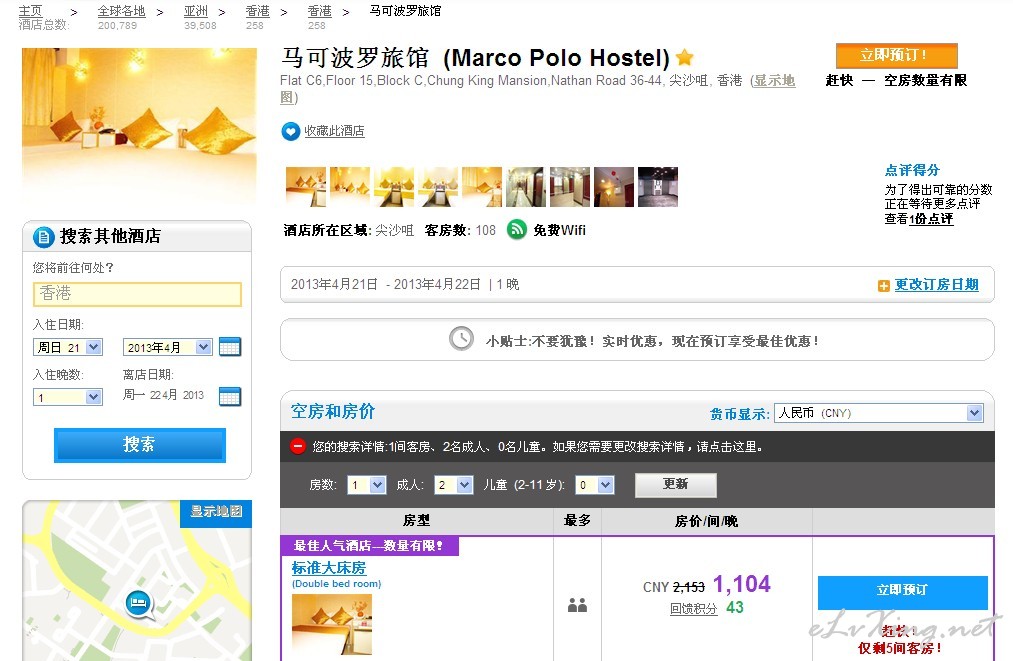Open the 房数 rooms dropdown
This screenshot has height=661, width=1013.
pyautogui.click(x=366, y=485)
